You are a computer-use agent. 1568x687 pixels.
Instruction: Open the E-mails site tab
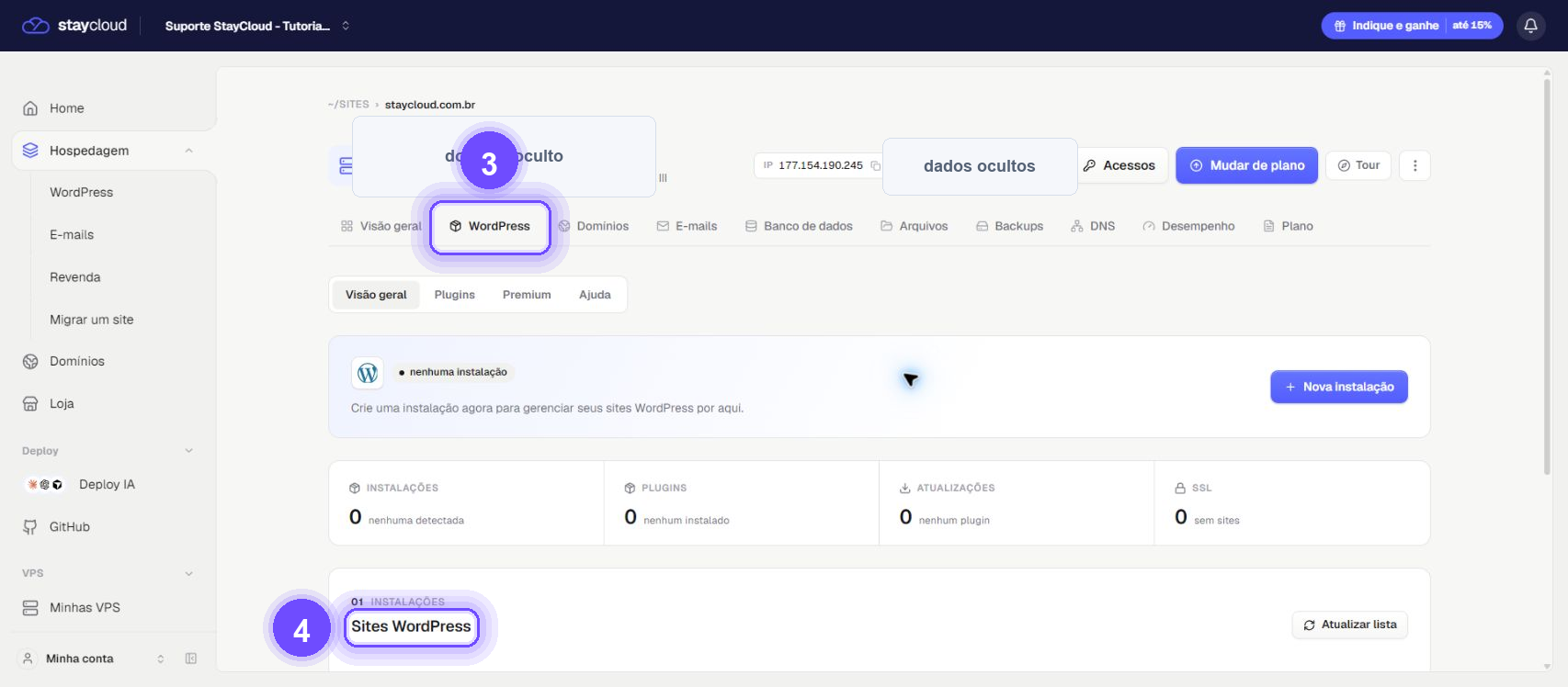click(687, 226)
